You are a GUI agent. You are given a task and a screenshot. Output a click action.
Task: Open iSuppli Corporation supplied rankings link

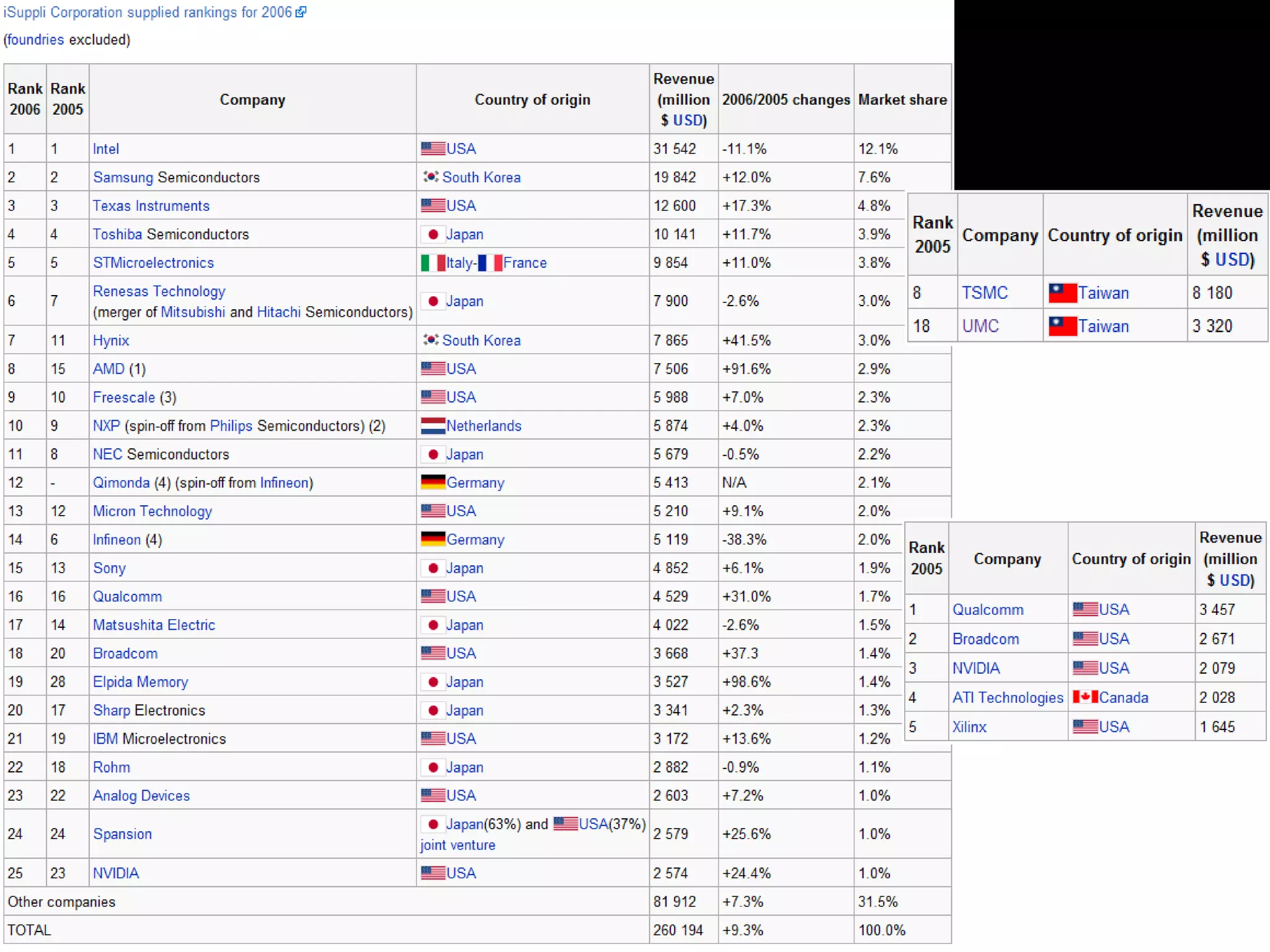point(148,12)
